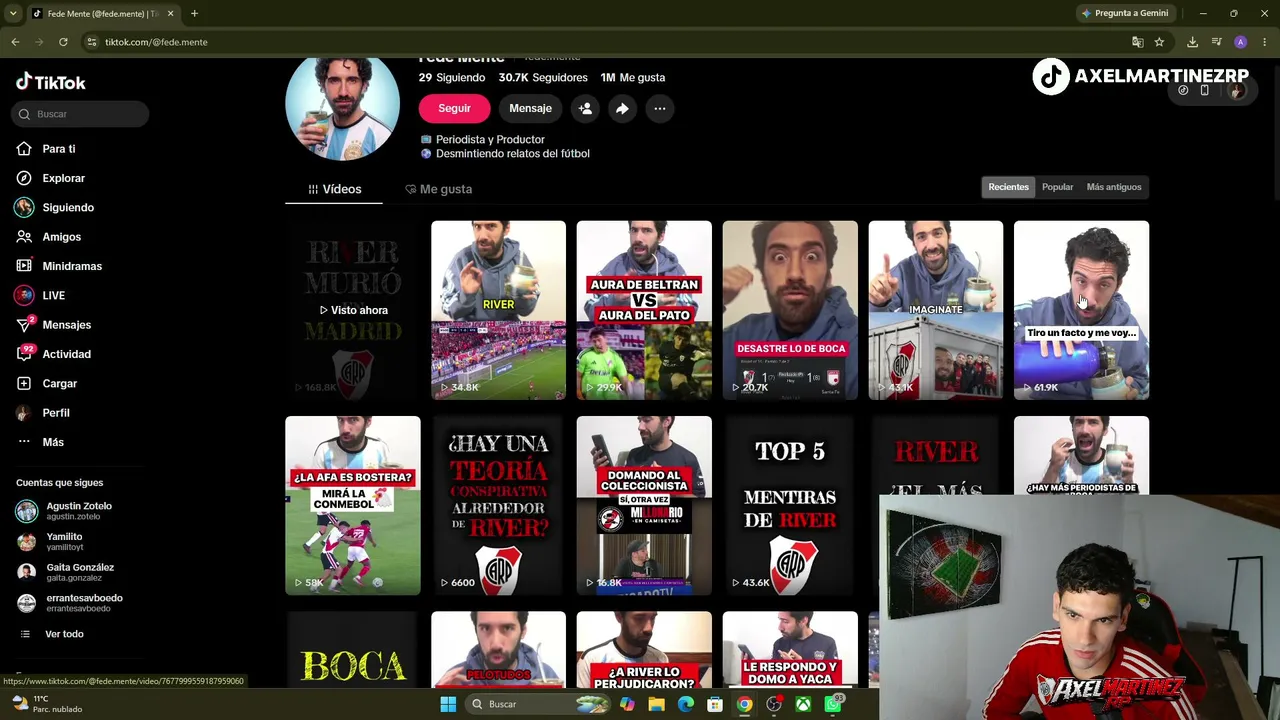This screenshot has width=1280, height=720.
Task: Expand the Chrome tab search dropdown
Action: pyautogui.click(x=13, y=13)
